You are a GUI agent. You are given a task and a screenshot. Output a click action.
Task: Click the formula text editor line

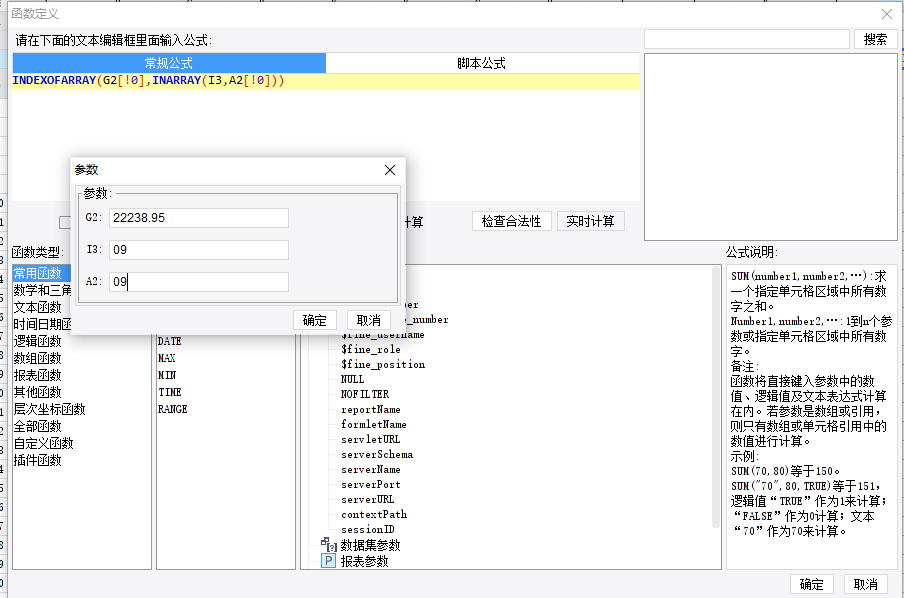(326, 81)
